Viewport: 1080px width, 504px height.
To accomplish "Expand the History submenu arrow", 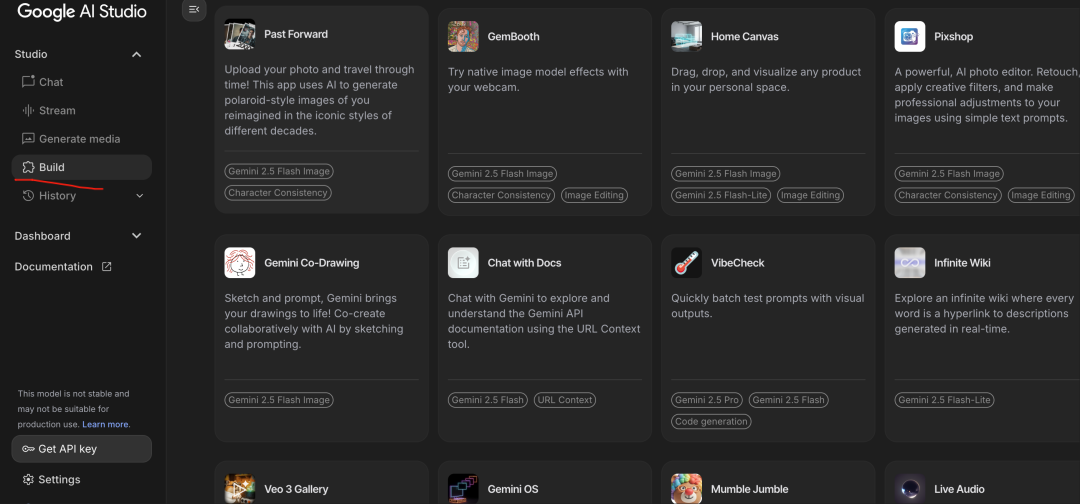I will tap(139, 196).
